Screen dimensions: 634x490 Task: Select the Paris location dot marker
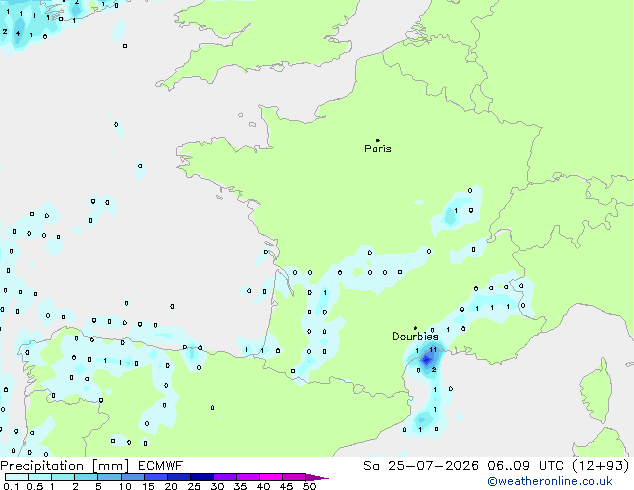[378, 140]
